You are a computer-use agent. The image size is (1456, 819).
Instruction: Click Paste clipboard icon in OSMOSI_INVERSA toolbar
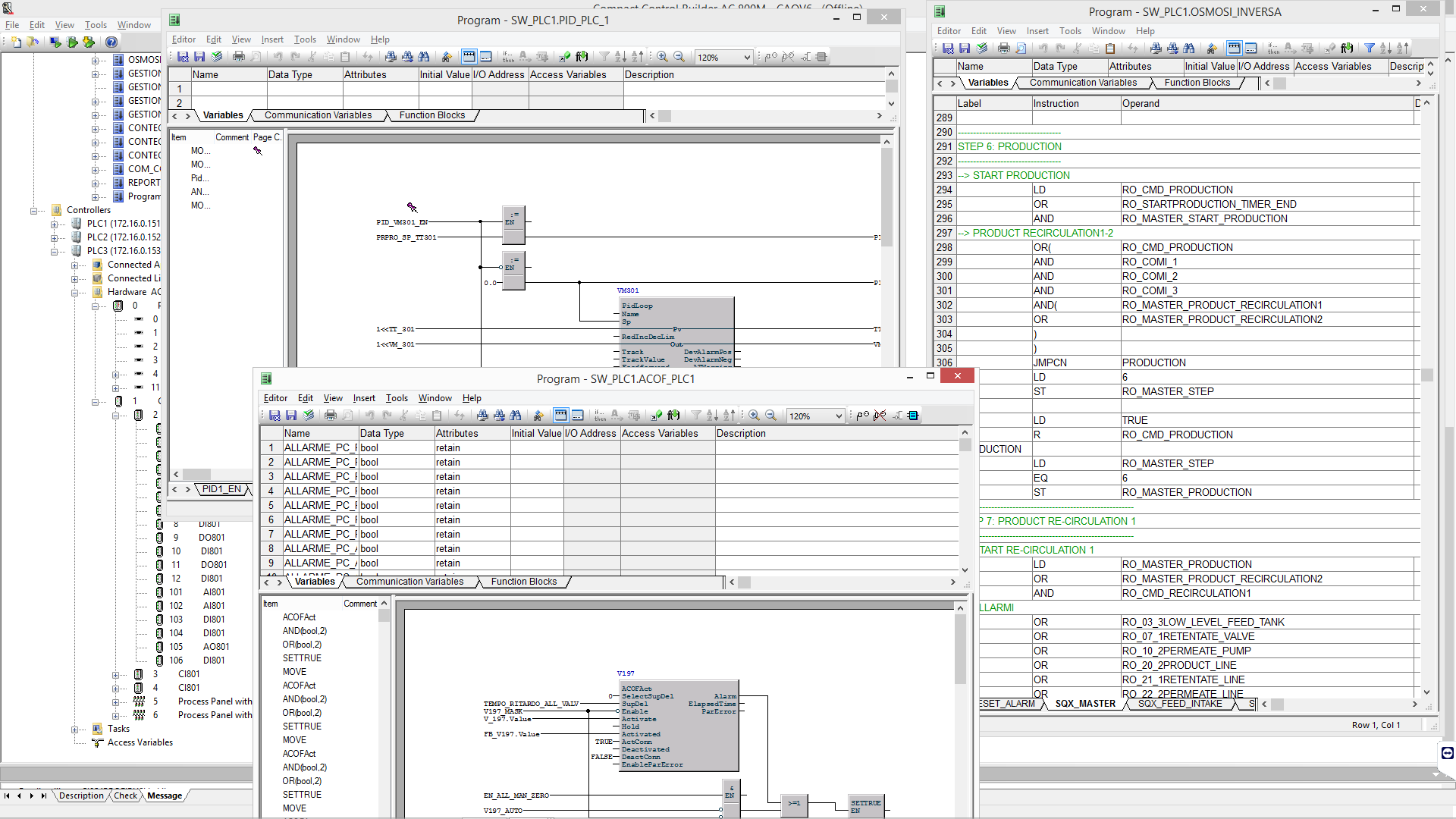point(1110,49)
